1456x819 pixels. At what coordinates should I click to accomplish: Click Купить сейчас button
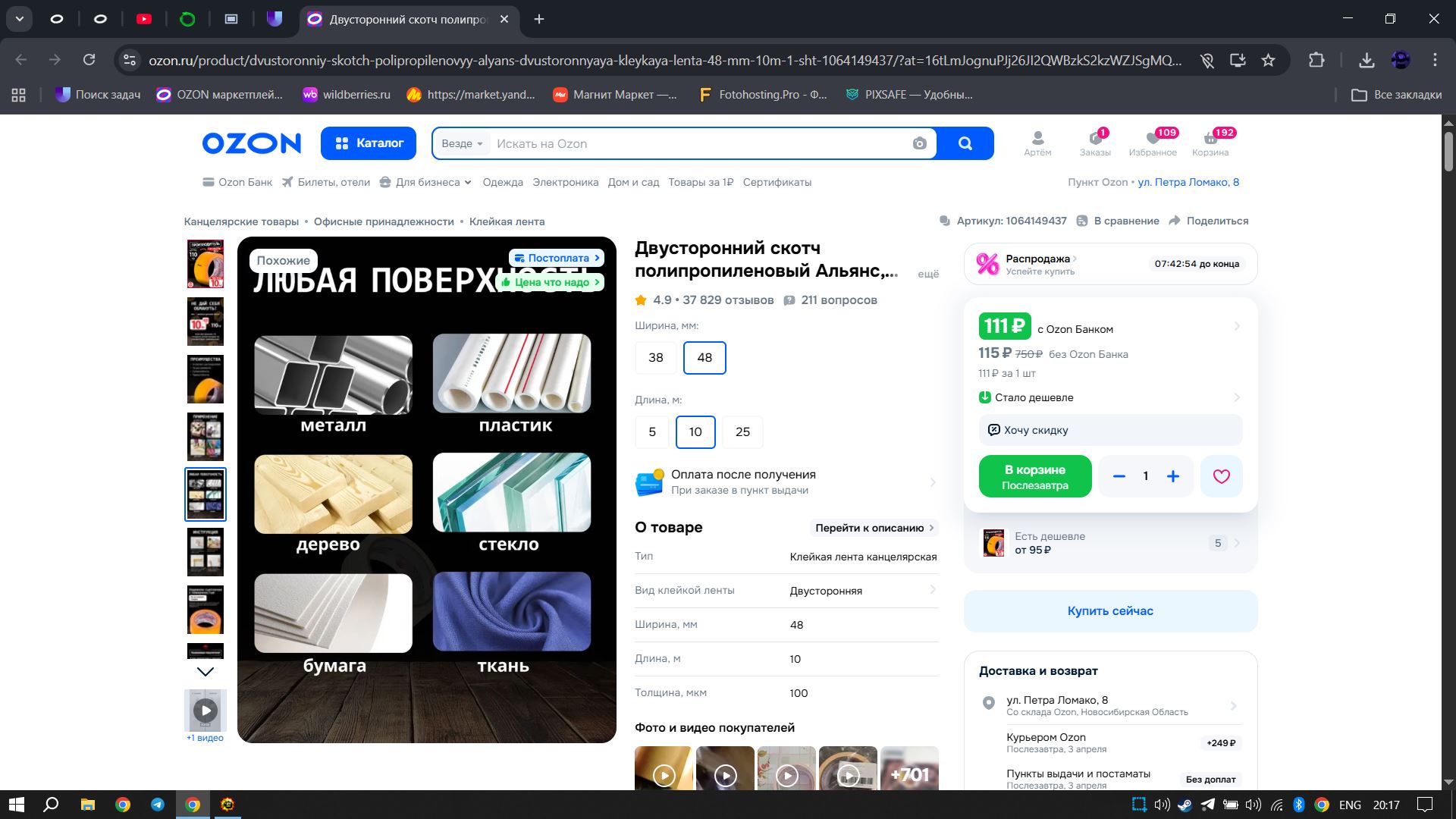pyautogui.click(x=1109, y=611)
